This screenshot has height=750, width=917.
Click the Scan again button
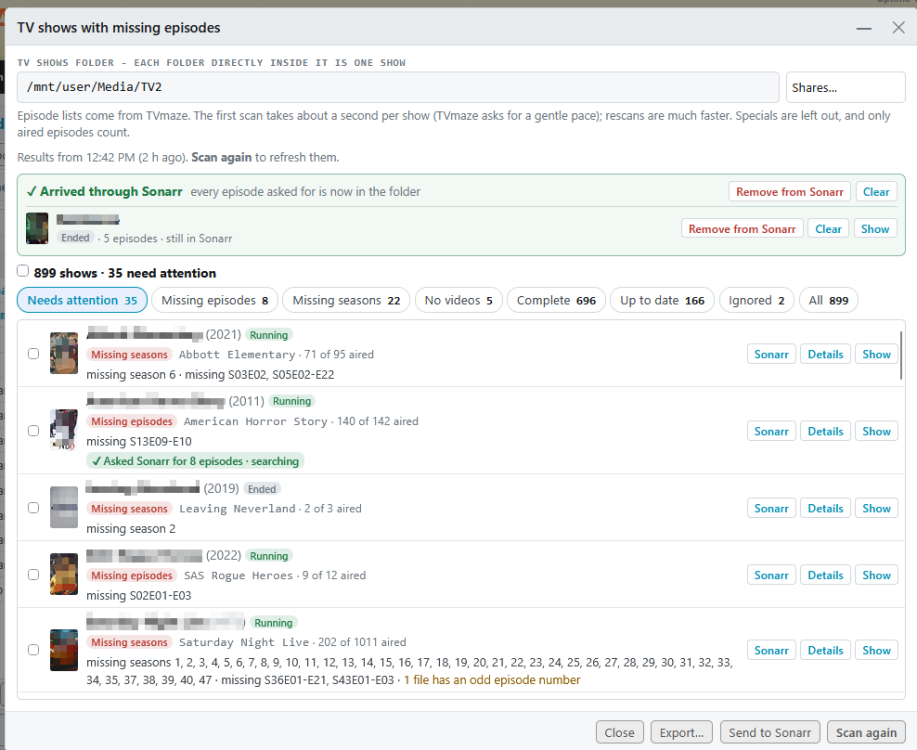(x=866, y=732)
